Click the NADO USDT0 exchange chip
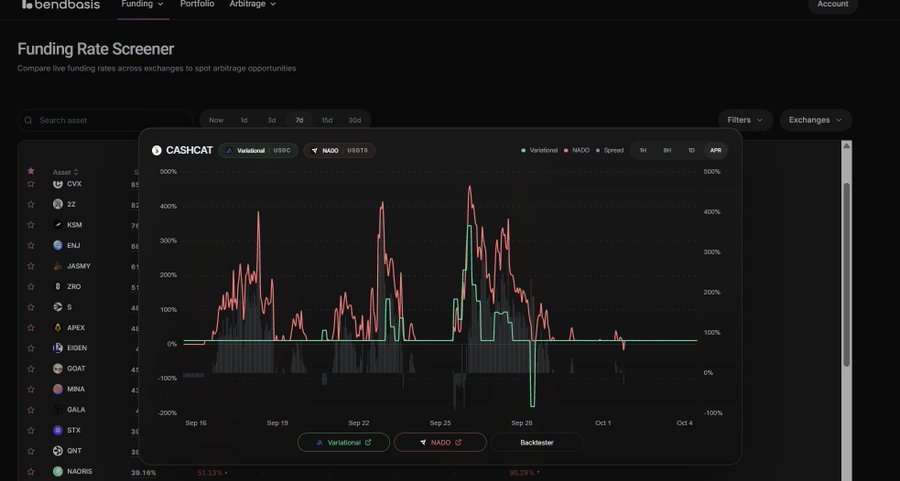 click(x=339, y=150)
